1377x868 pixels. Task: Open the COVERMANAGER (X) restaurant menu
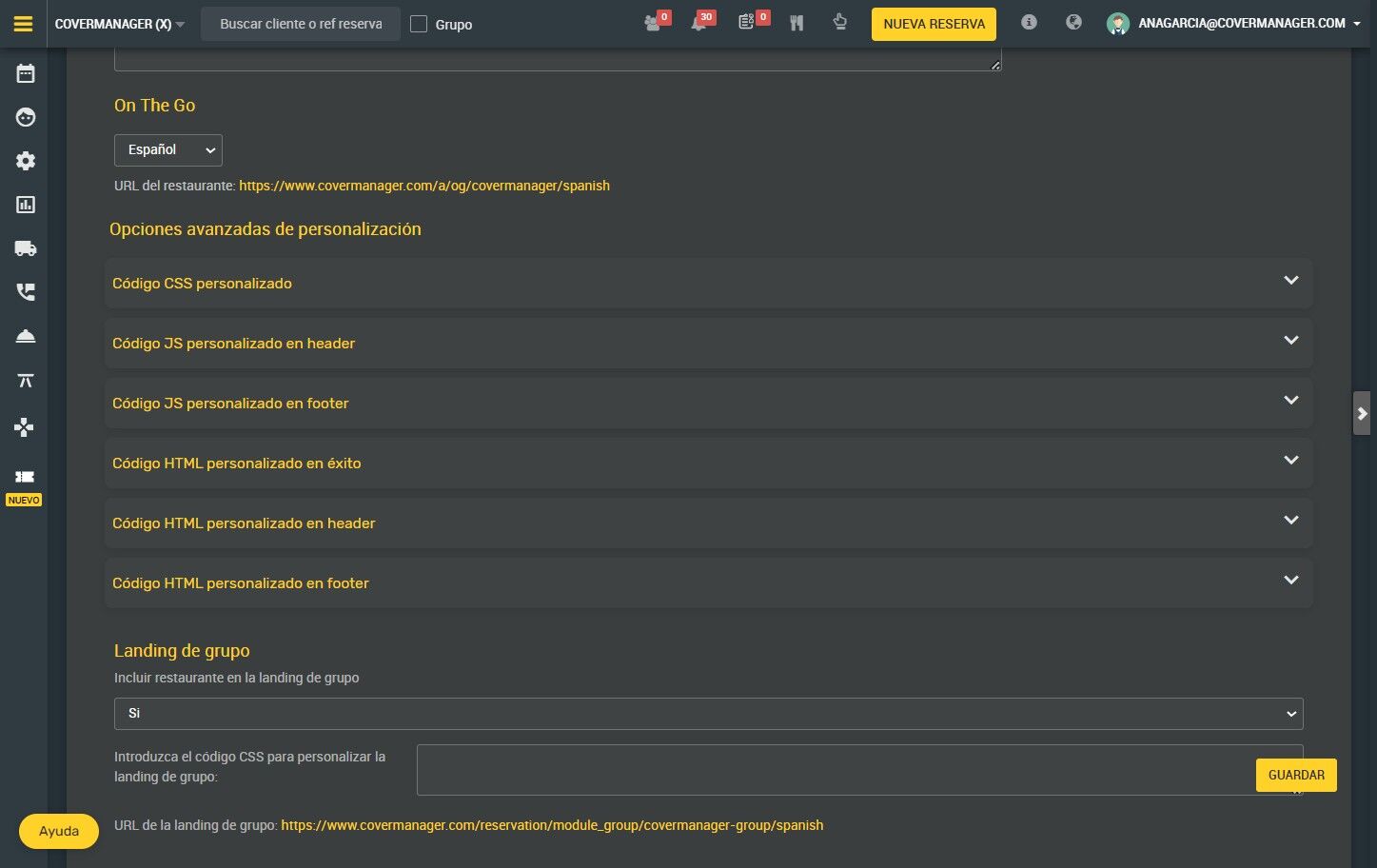[120, 24]
